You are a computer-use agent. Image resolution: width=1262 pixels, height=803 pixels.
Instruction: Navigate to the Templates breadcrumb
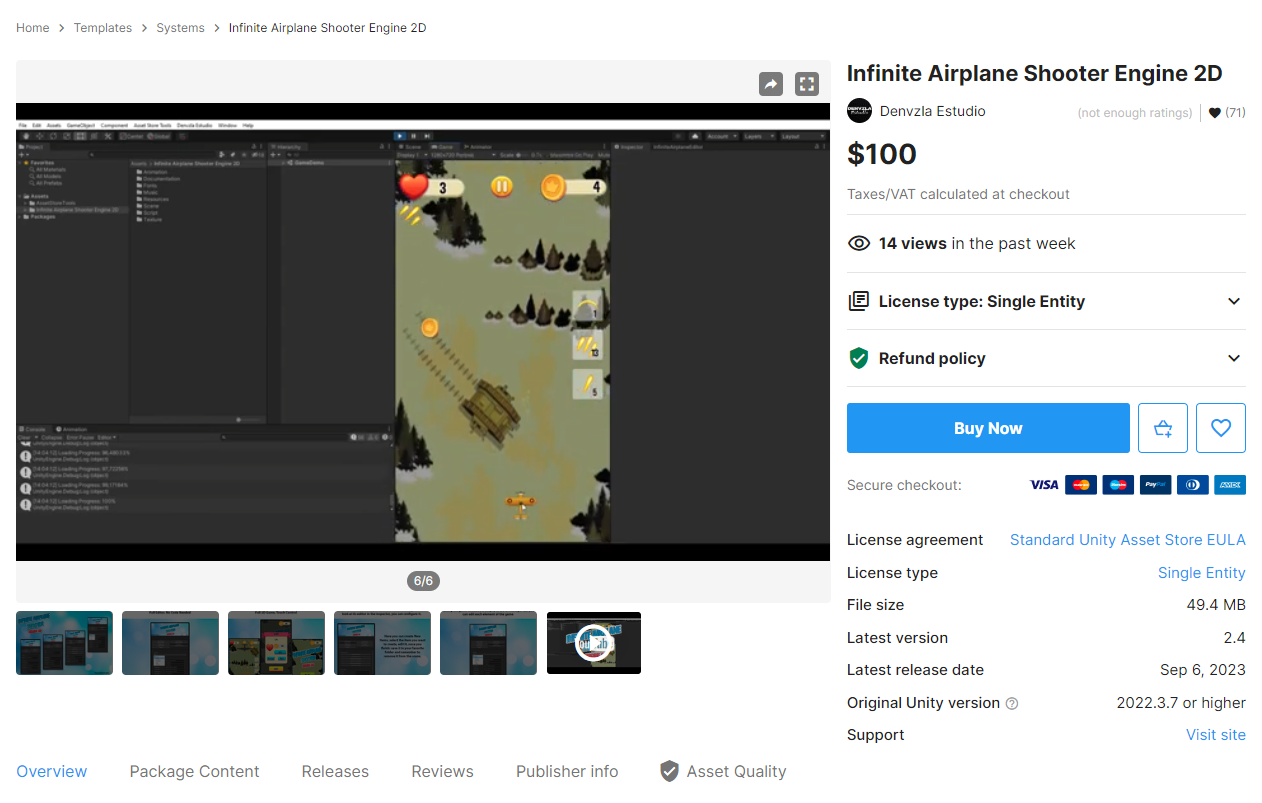point(103,28)
